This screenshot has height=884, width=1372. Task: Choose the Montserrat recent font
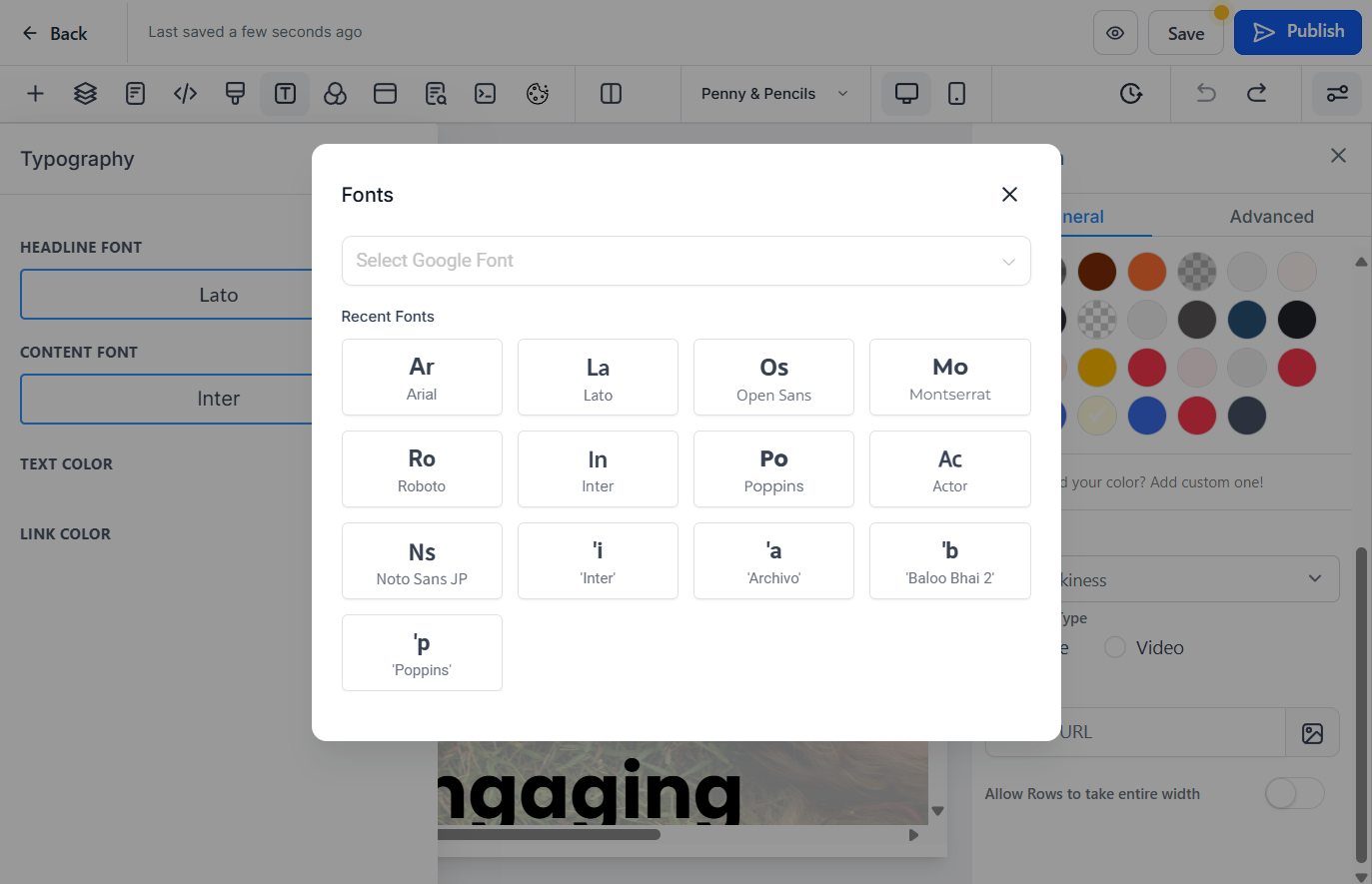pyautogui.click(x=949, y=378)
